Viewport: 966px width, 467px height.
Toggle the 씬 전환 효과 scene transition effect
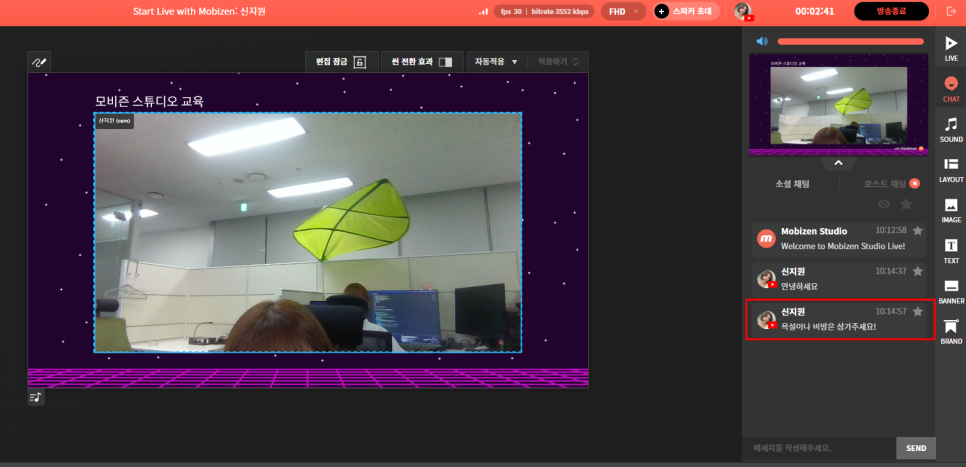(x=421, y=62)
